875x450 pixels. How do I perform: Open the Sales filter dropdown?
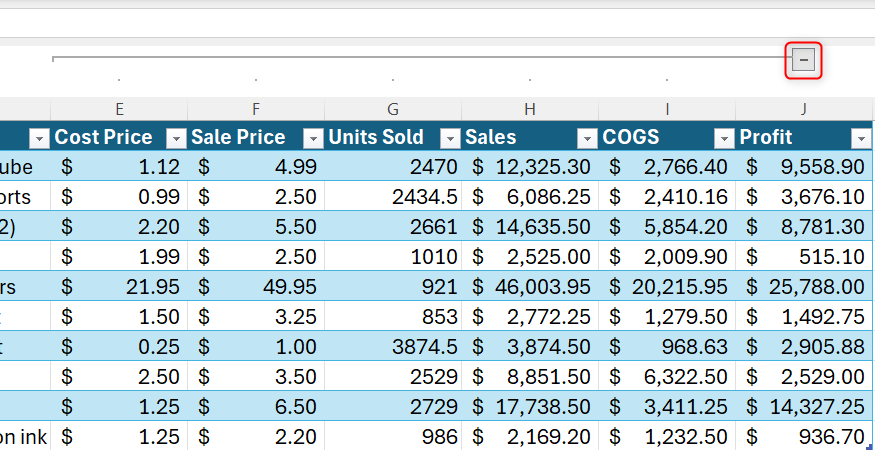(x=588, y=138)
